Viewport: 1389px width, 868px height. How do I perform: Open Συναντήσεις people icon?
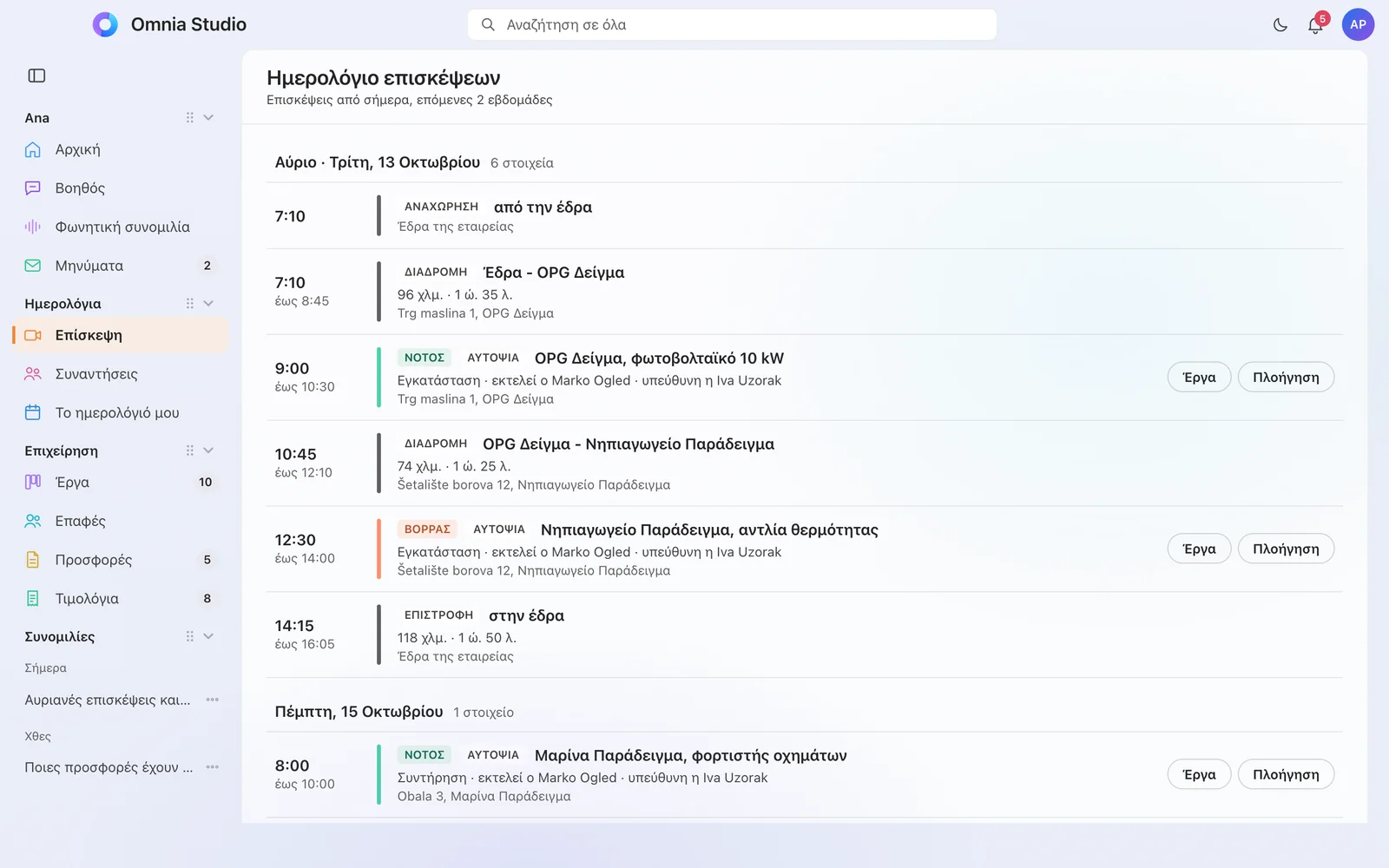33,374
